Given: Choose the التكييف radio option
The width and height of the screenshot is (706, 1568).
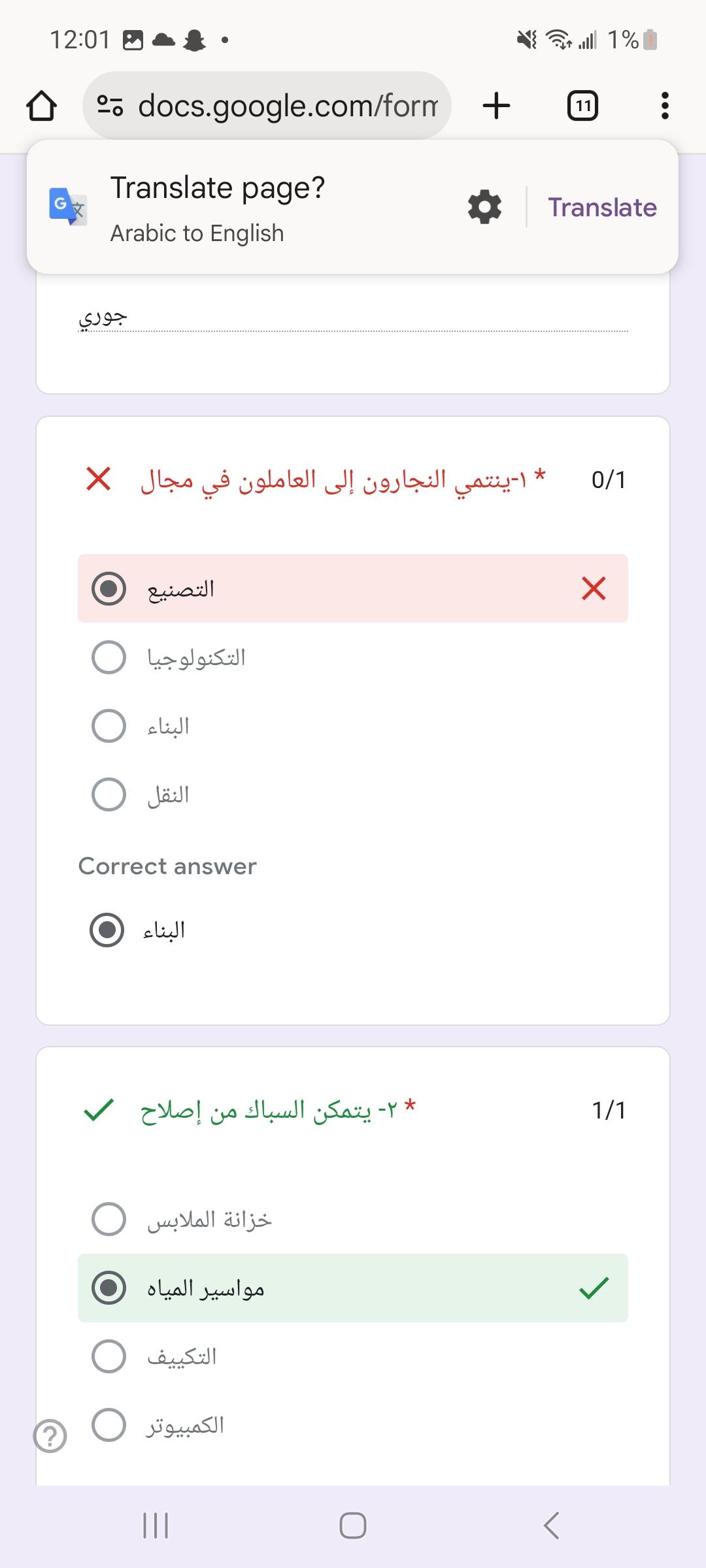Looking at the screenshot, I should click(109, 1356).
